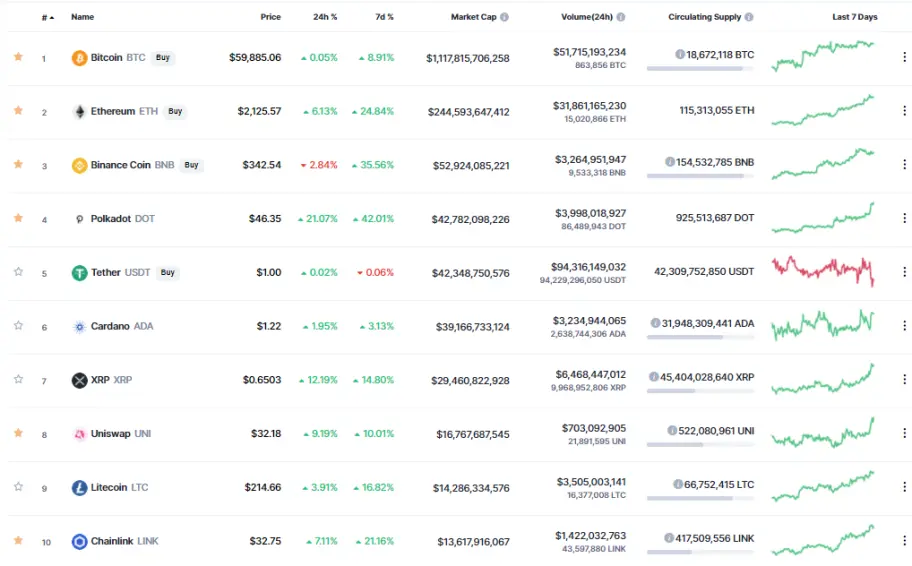Star Litecoin to add to watchlist
This screenshot has width=912, height=566.
(19, 486)
